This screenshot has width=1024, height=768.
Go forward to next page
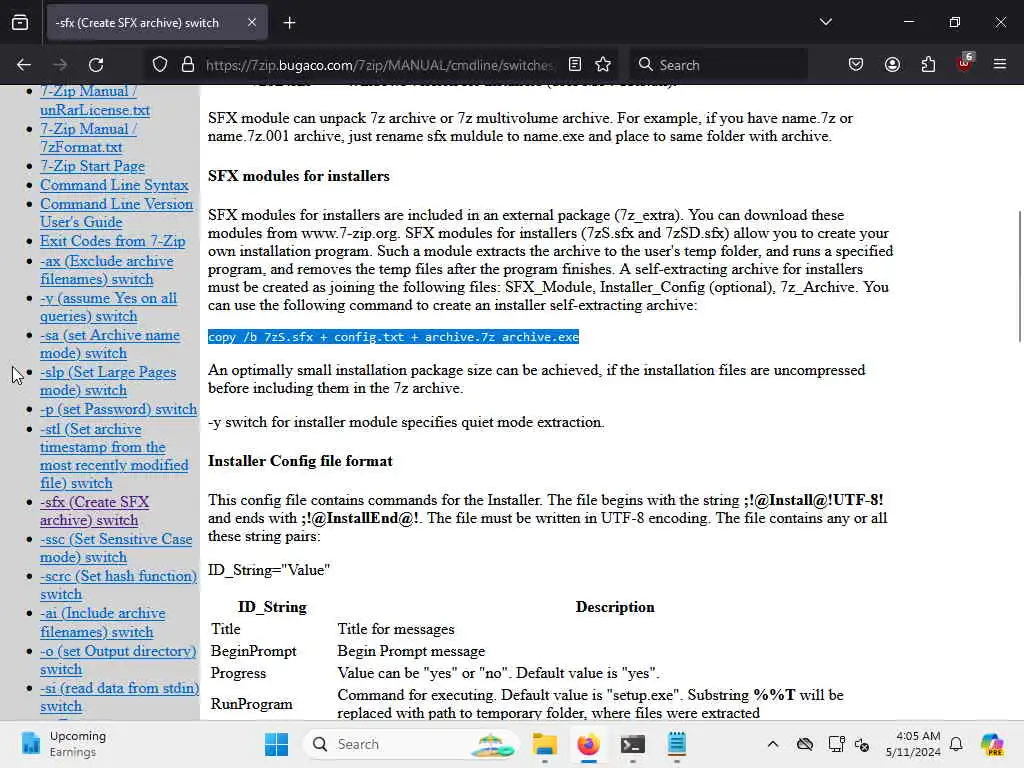pyautogui.click(x=59, y=65)
